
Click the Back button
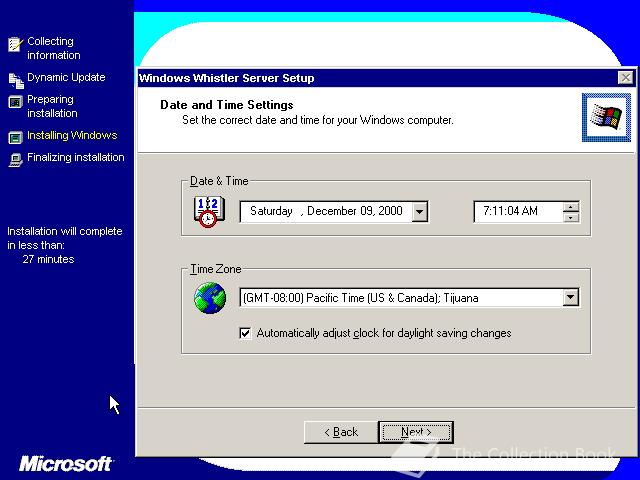point(341,432)
